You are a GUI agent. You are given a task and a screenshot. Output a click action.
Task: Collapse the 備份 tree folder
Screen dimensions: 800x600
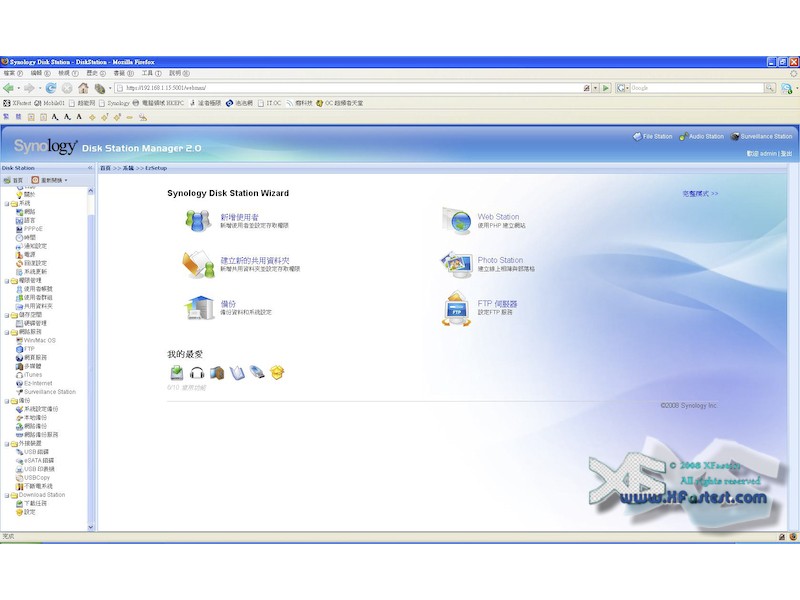coord(7,401)
